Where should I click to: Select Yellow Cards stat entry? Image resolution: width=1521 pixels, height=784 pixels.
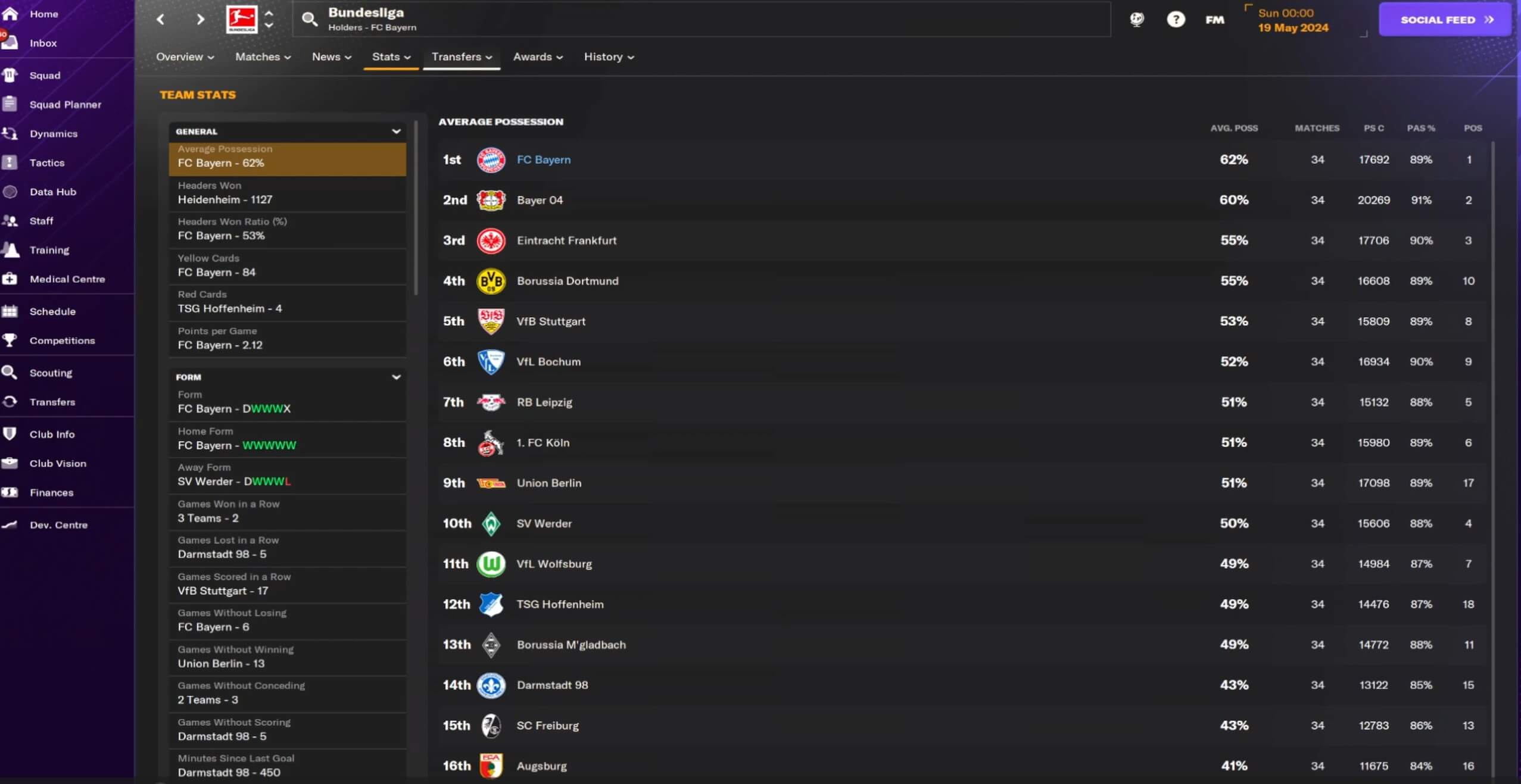click(x=288, y=266)
